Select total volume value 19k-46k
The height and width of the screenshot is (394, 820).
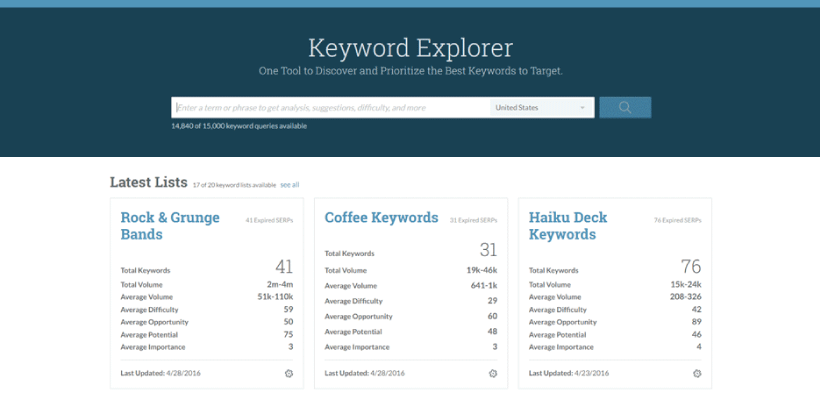click(482, 271)
